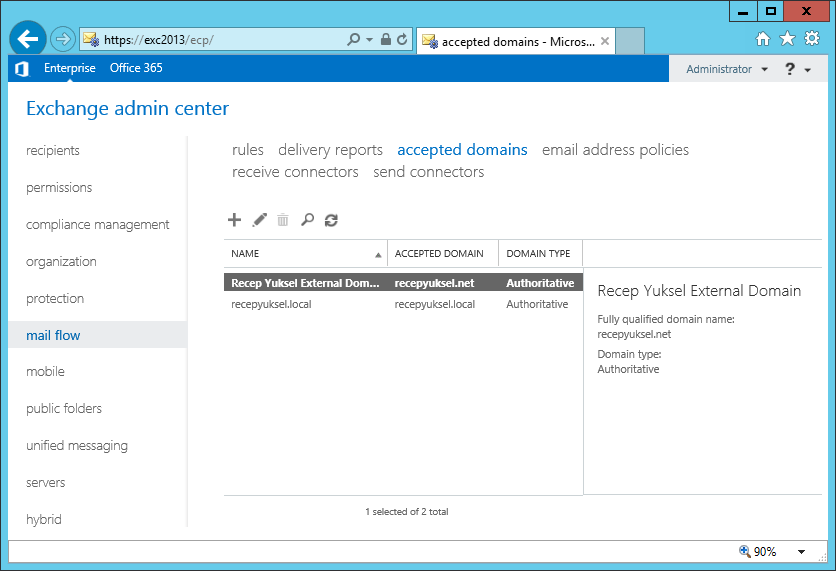Open the receive connectors tab
Screen dimensions: 836x571
click(295, 172)
